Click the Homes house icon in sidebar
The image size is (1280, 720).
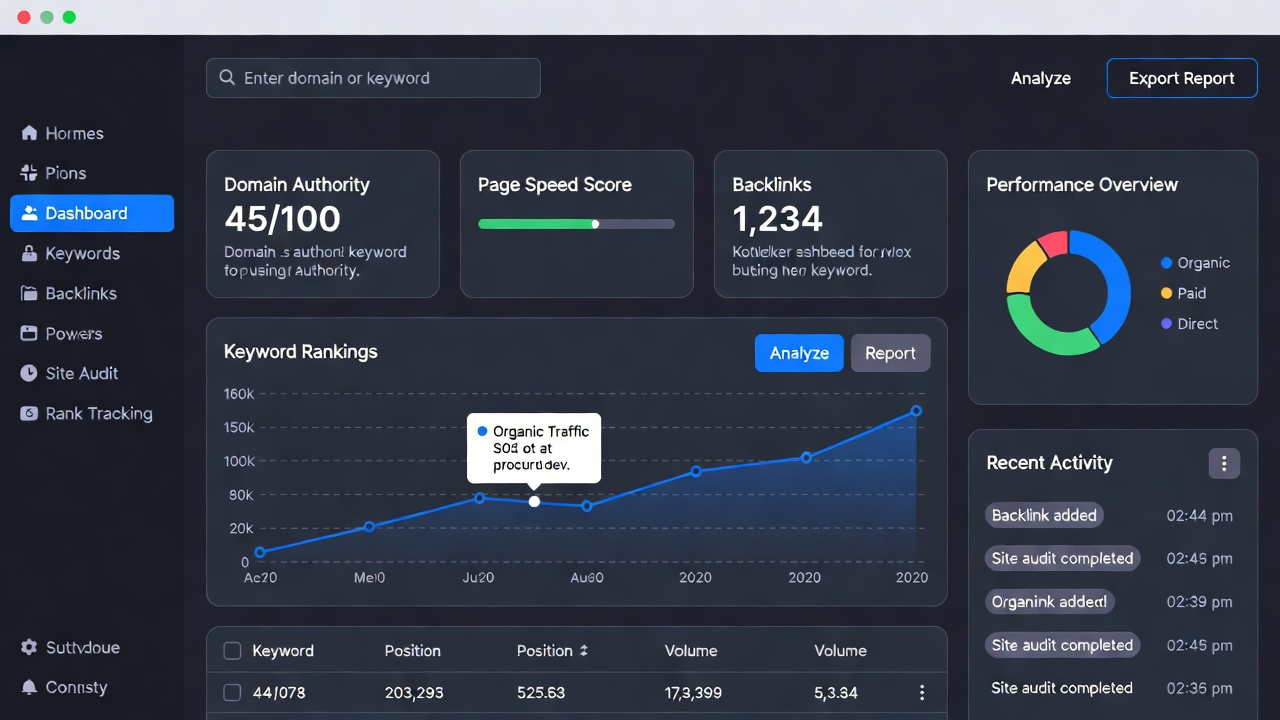click(x=29, y=133)
